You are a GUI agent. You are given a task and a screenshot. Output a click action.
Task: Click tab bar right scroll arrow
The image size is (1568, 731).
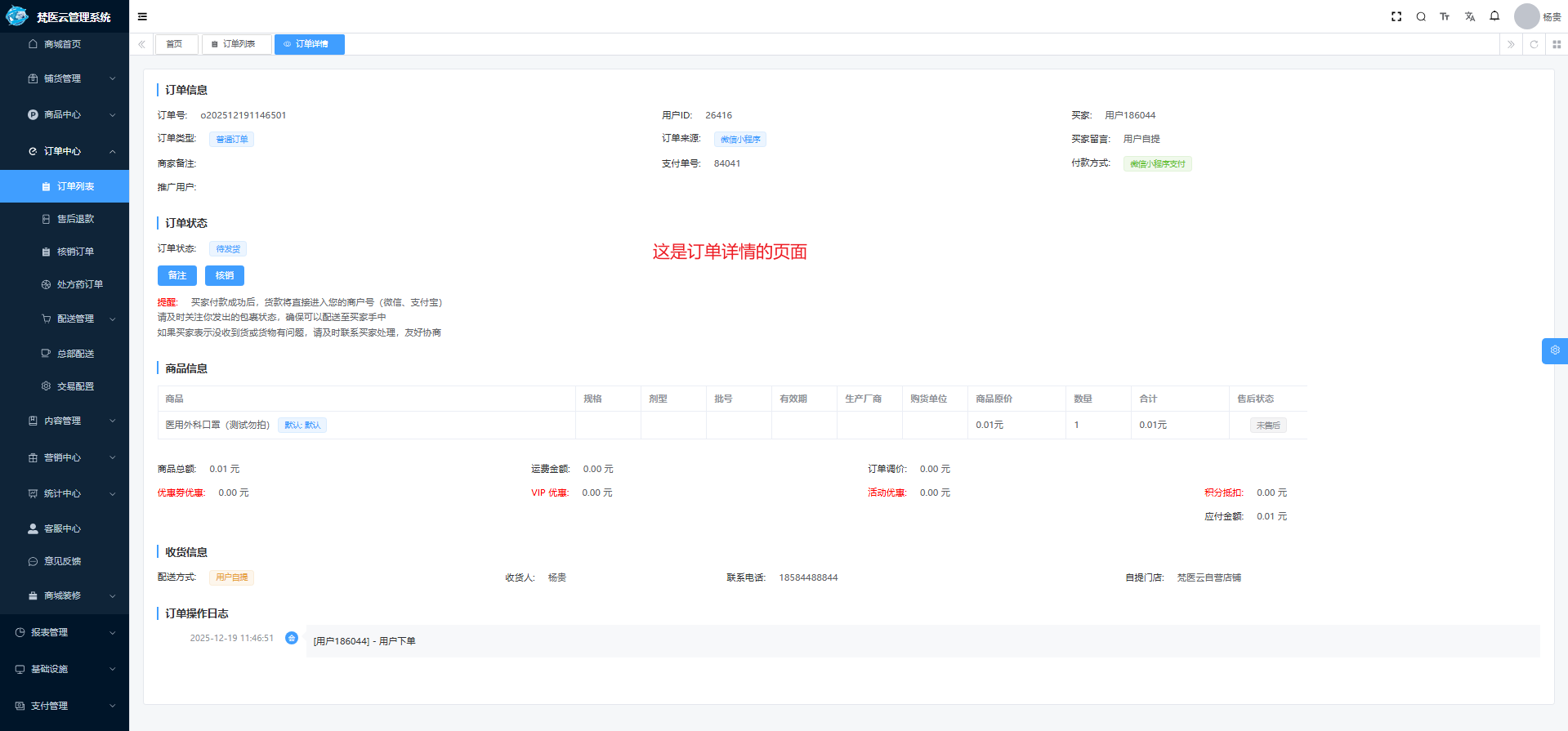(x=1511, y=44)
